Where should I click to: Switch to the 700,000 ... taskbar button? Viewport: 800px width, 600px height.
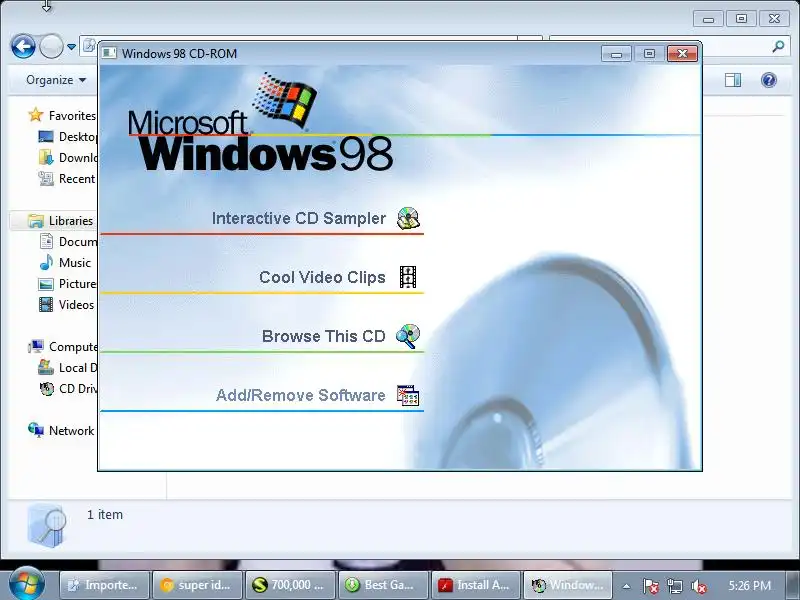290,585
